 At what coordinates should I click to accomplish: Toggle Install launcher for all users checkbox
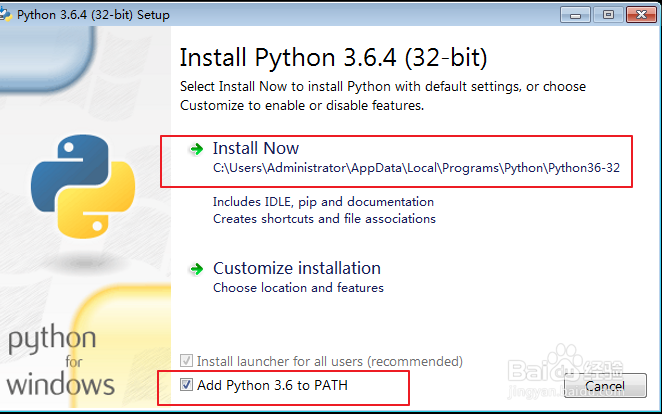pyautogui.click(x=187, y=361)
